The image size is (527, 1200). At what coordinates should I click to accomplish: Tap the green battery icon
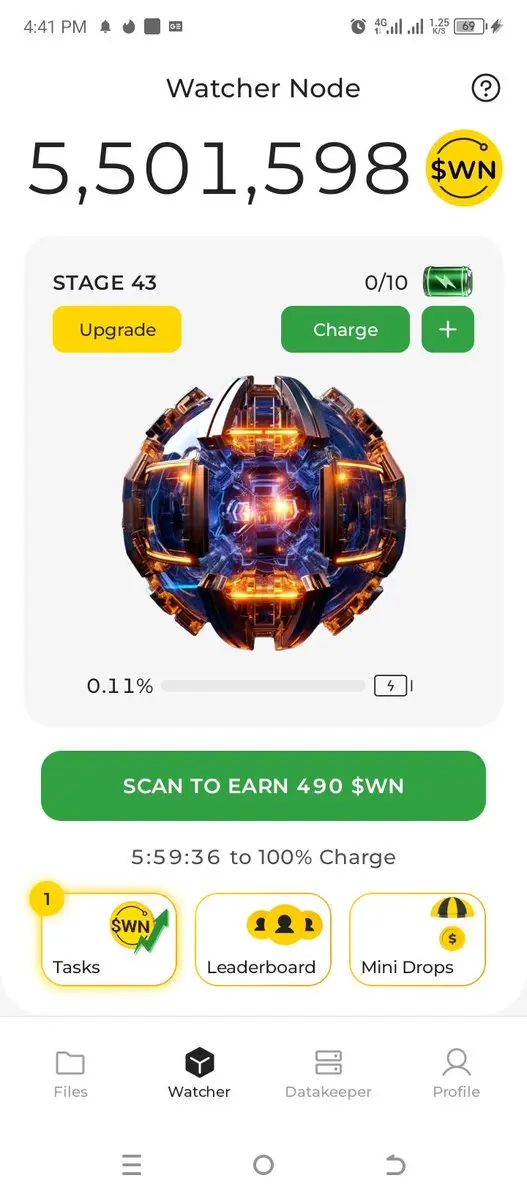click(x=448, y=282)
